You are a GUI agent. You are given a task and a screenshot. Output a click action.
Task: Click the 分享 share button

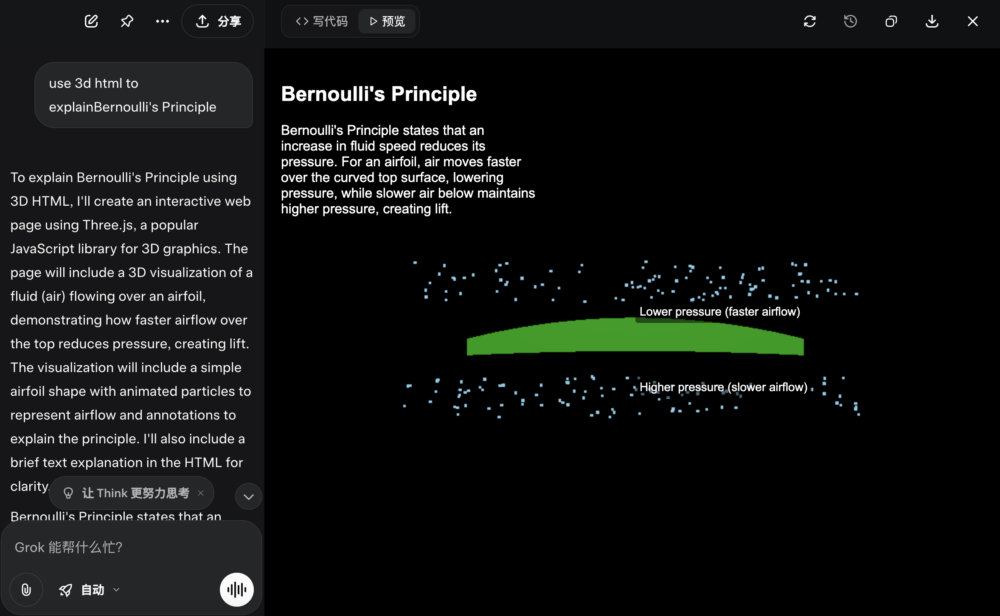(x=218, y=21)
